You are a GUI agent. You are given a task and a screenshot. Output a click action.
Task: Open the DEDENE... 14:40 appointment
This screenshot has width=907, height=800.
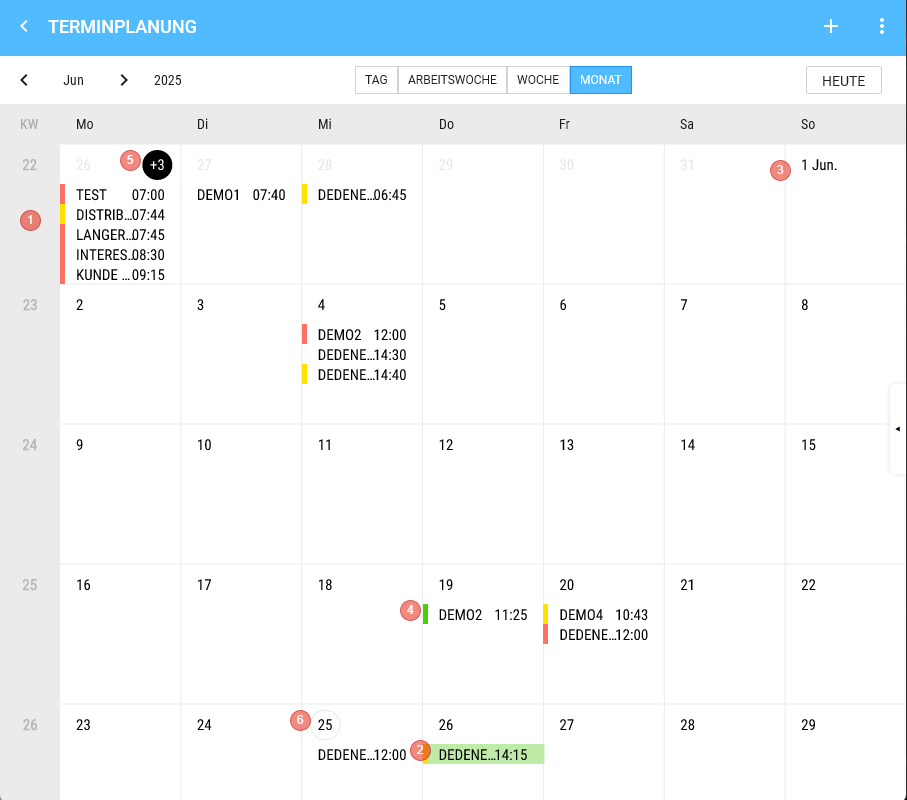click(x=362, y=375)
